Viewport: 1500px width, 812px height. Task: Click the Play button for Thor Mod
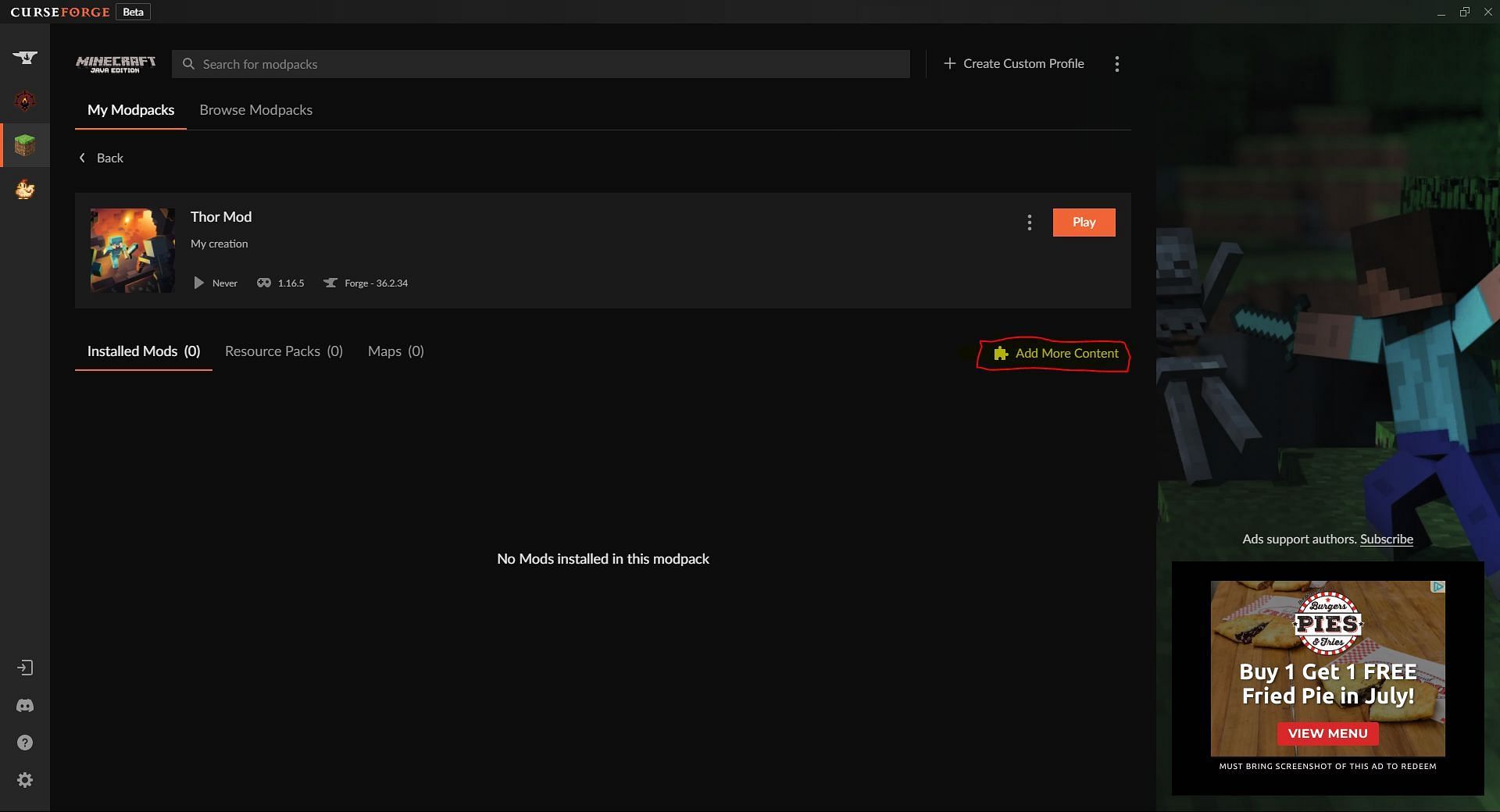coord(1084,223)
